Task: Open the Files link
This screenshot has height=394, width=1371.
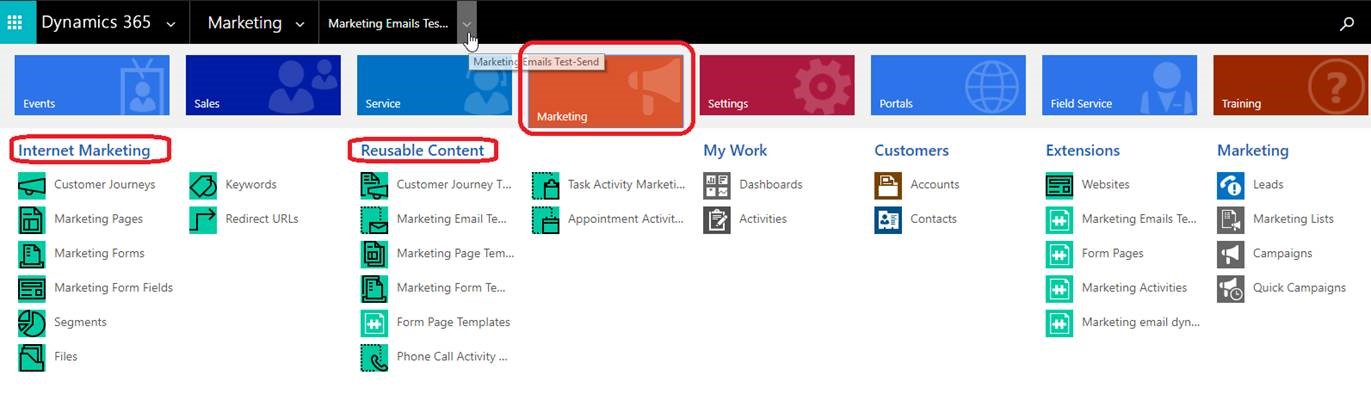Action: 66,357
